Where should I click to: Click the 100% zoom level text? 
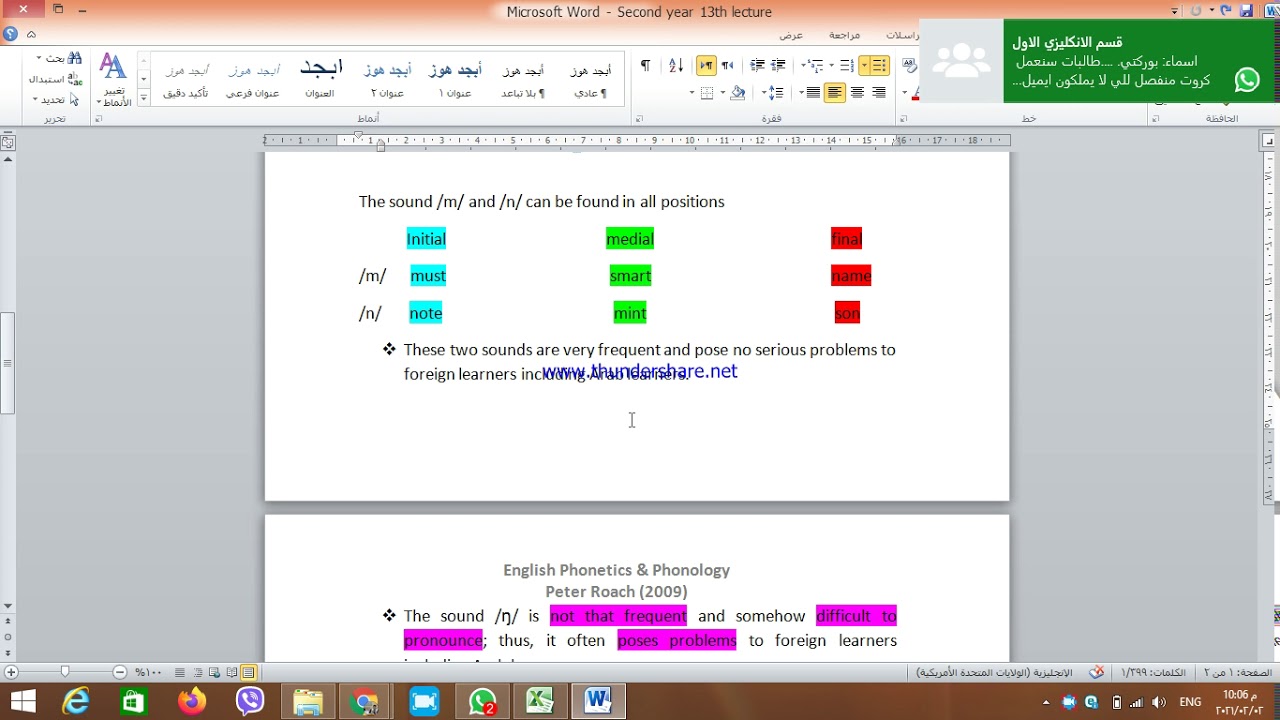(148, 673)
